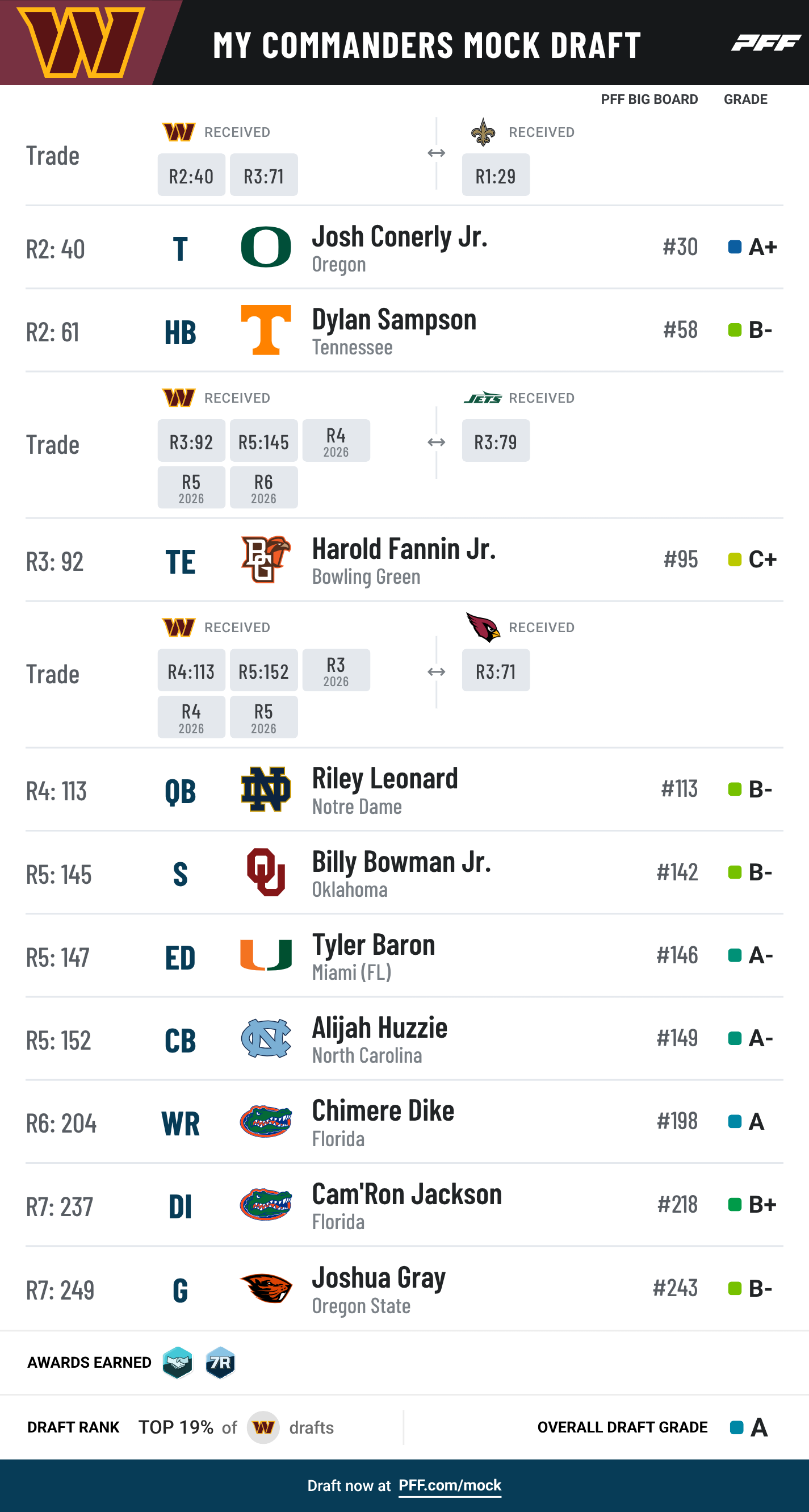
Task: Click the handshake trade award badge
Action: (x=177, y=1362)
